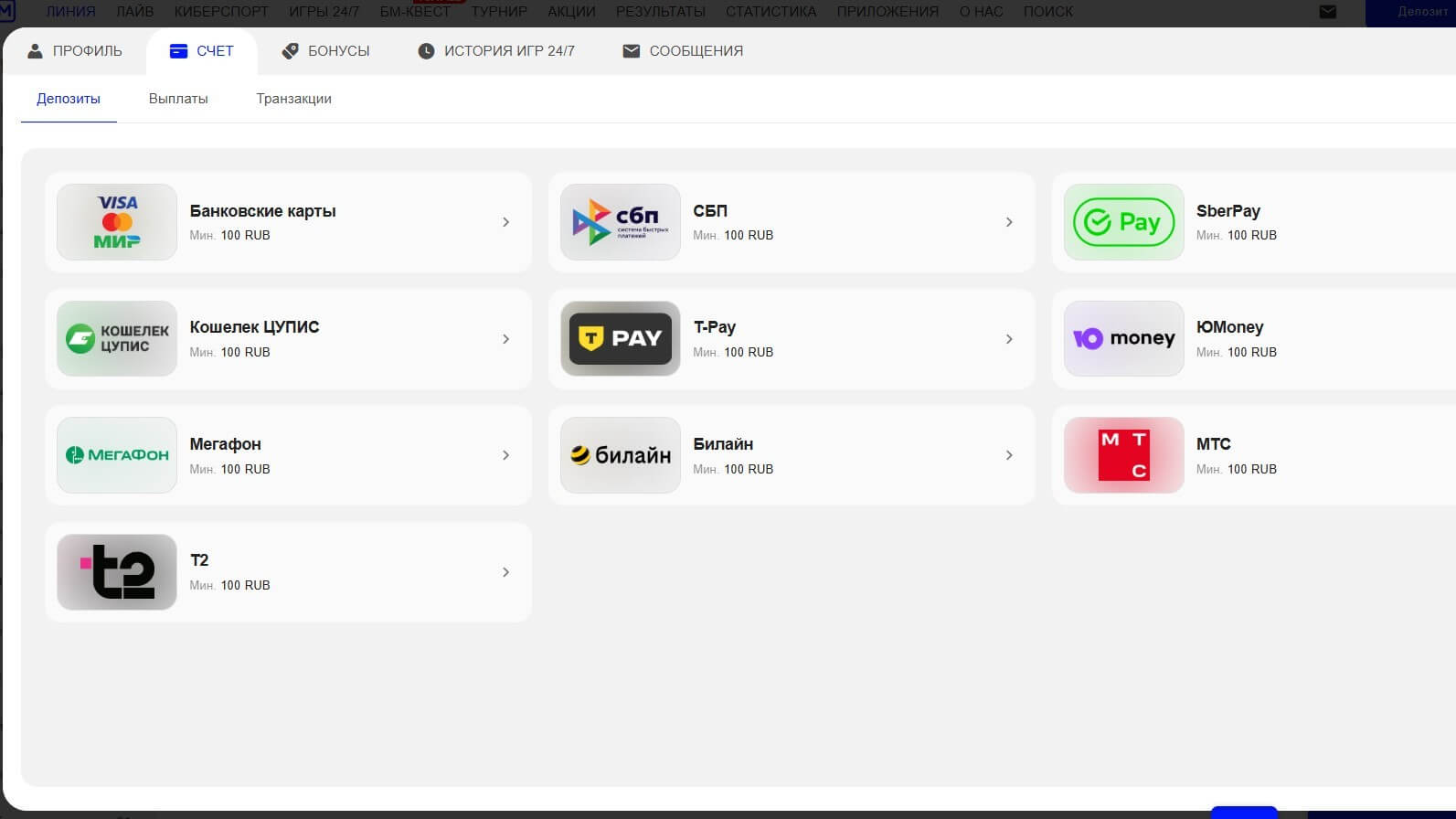Viewport: 1456px width, 819px height.
Task: Expand Мегафон with its chevron arrow
Action: [505, 455]
